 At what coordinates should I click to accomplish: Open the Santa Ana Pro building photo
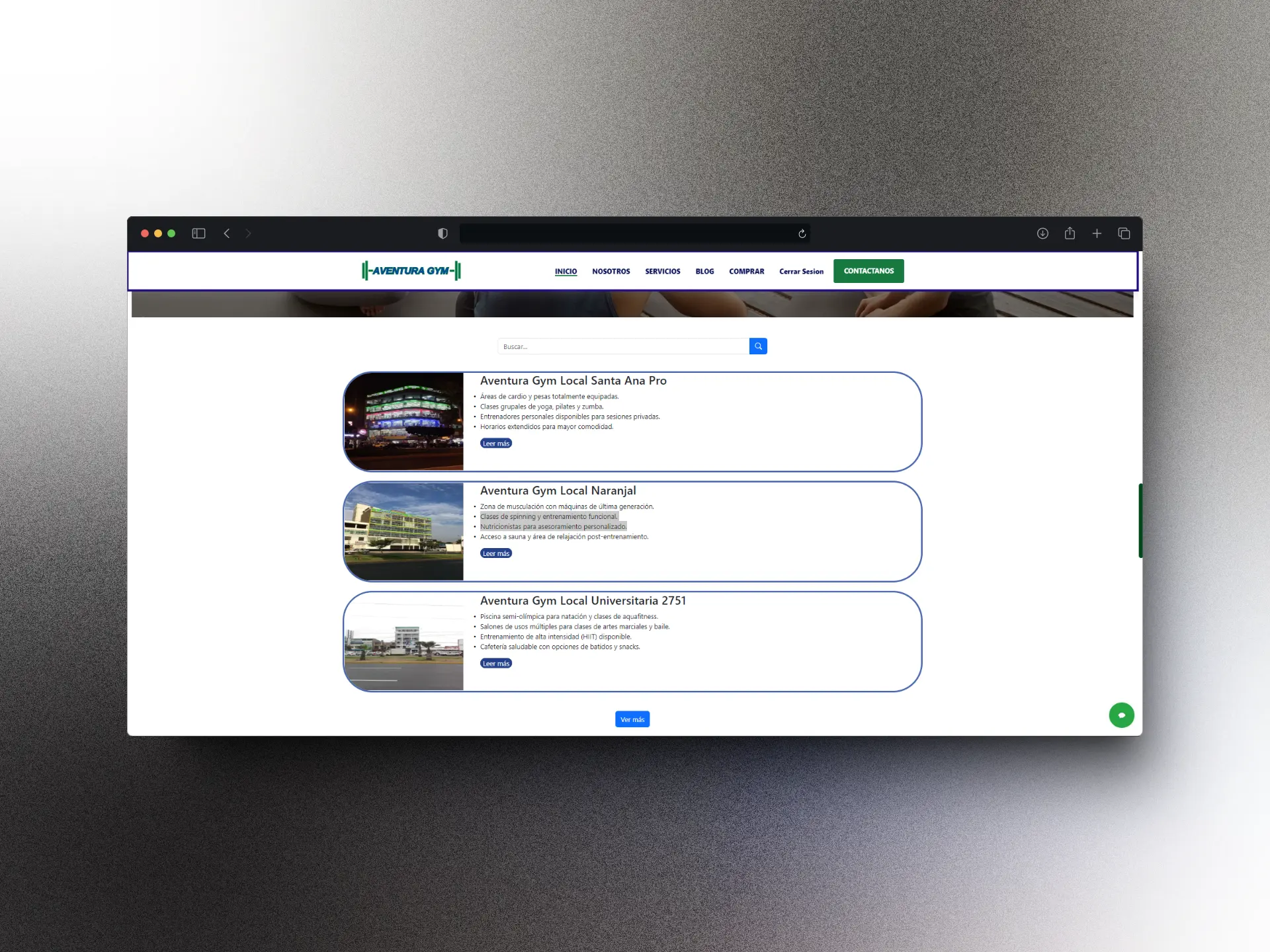404,422
